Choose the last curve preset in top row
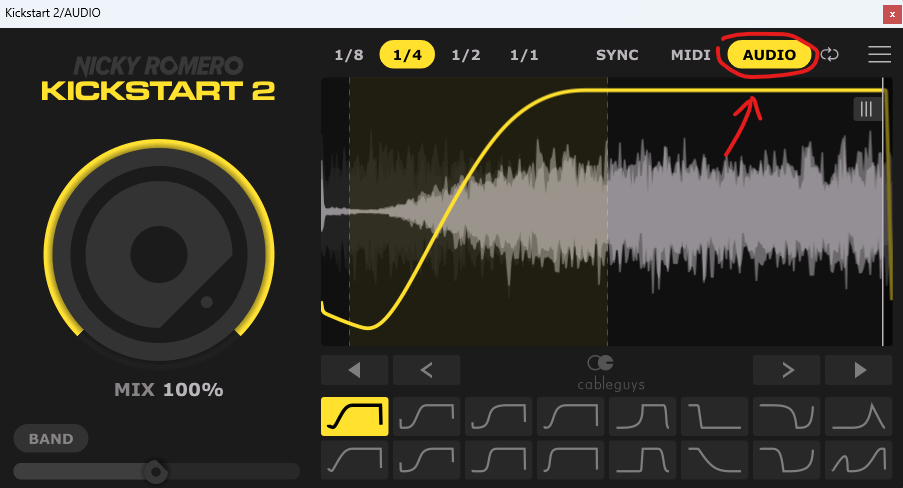Image resolution: width=903 pixels, height=488 pixels. click(x=858, y=416)
